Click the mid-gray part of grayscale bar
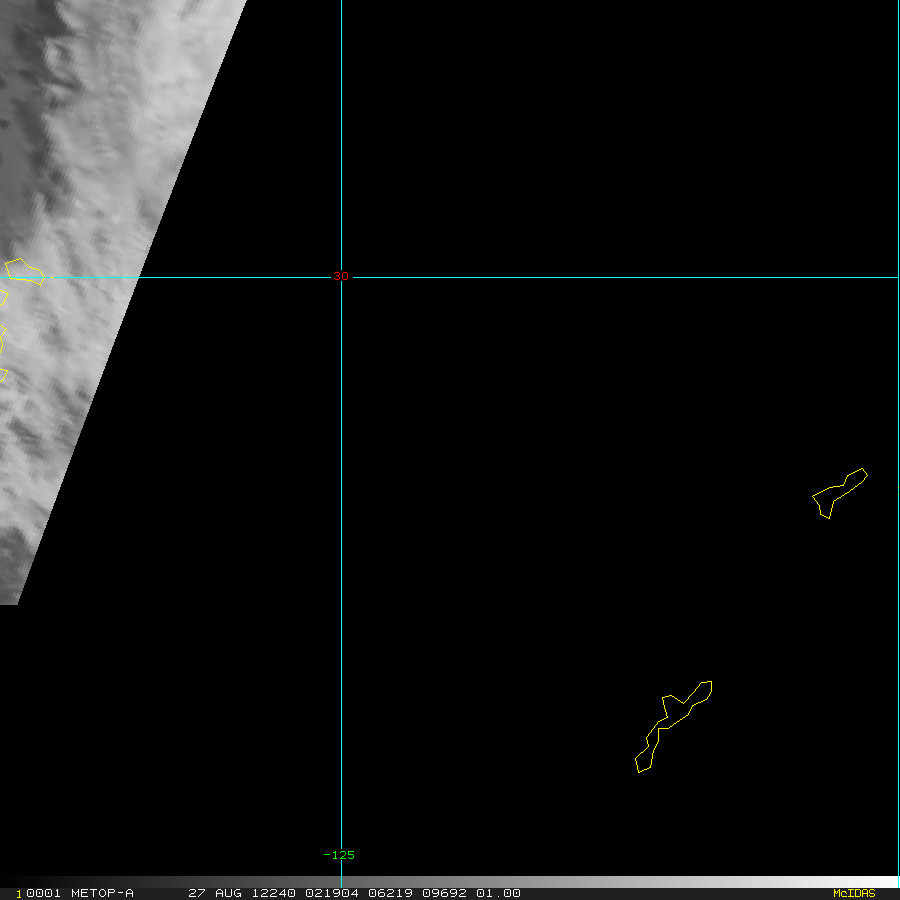The height and width of the screenshot is (900, 900). click(x=450, y=882)
